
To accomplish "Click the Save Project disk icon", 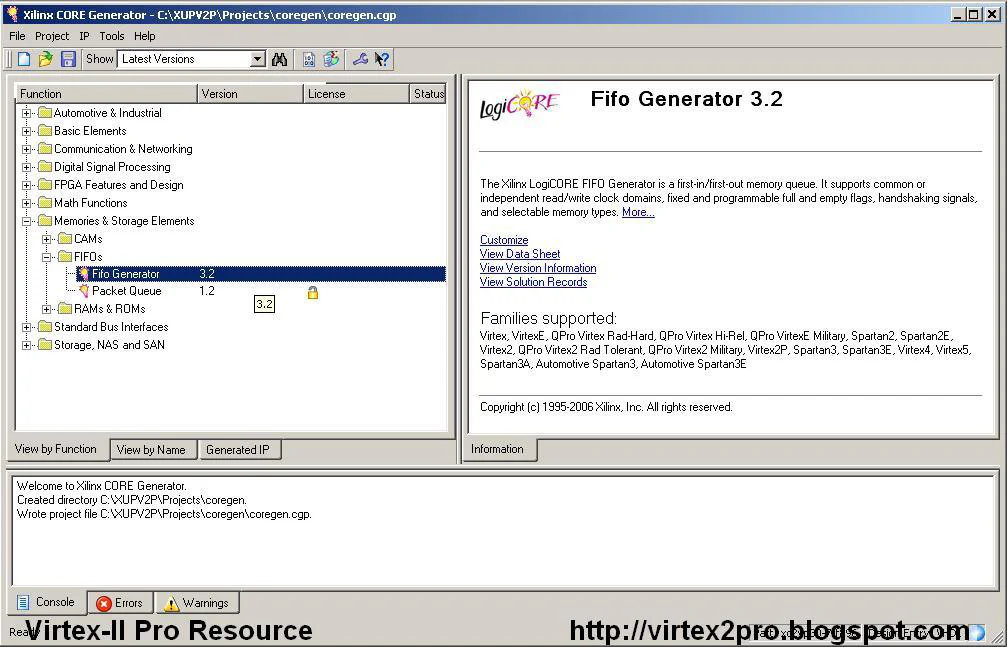I will point(68,60).
